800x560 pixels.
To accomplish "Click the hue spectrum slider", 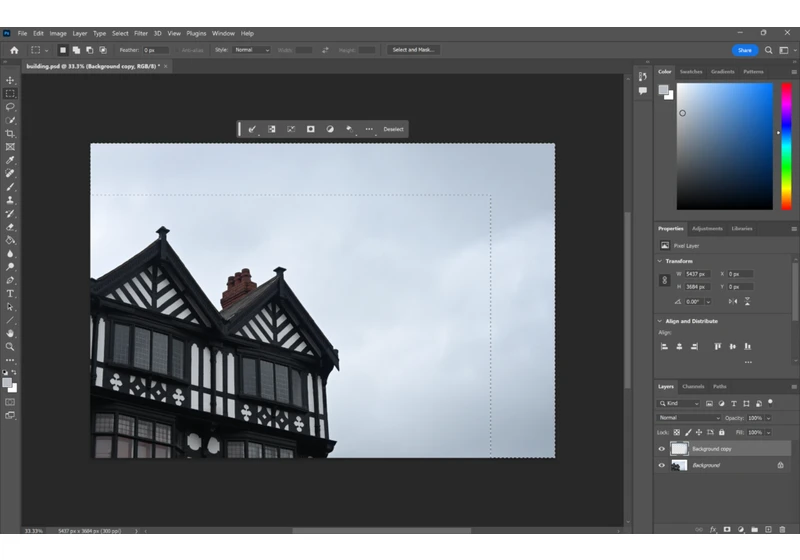I will click(786, 146).
